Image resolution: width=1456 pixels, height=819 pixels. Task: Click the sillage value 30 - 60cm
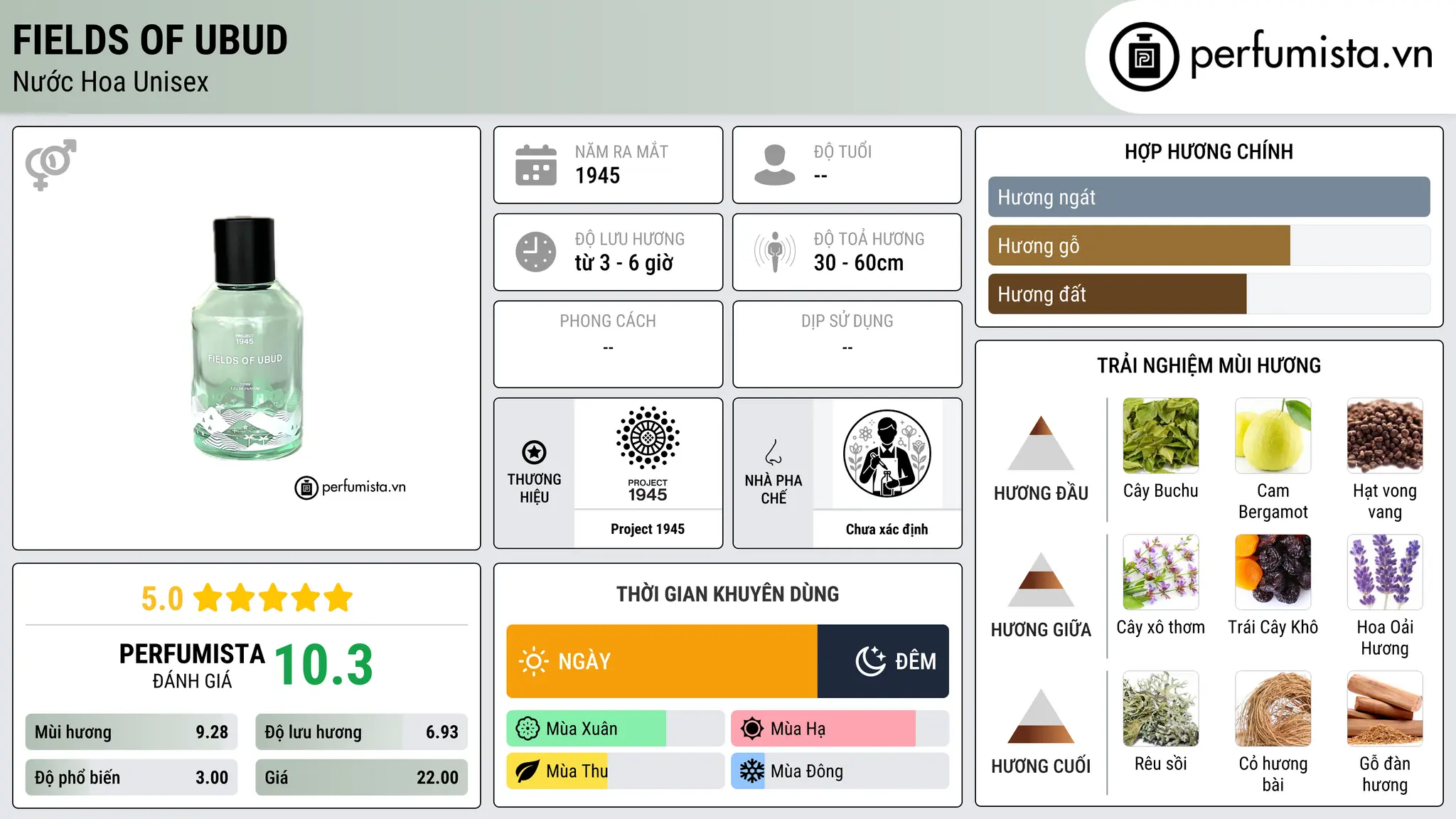859,263
